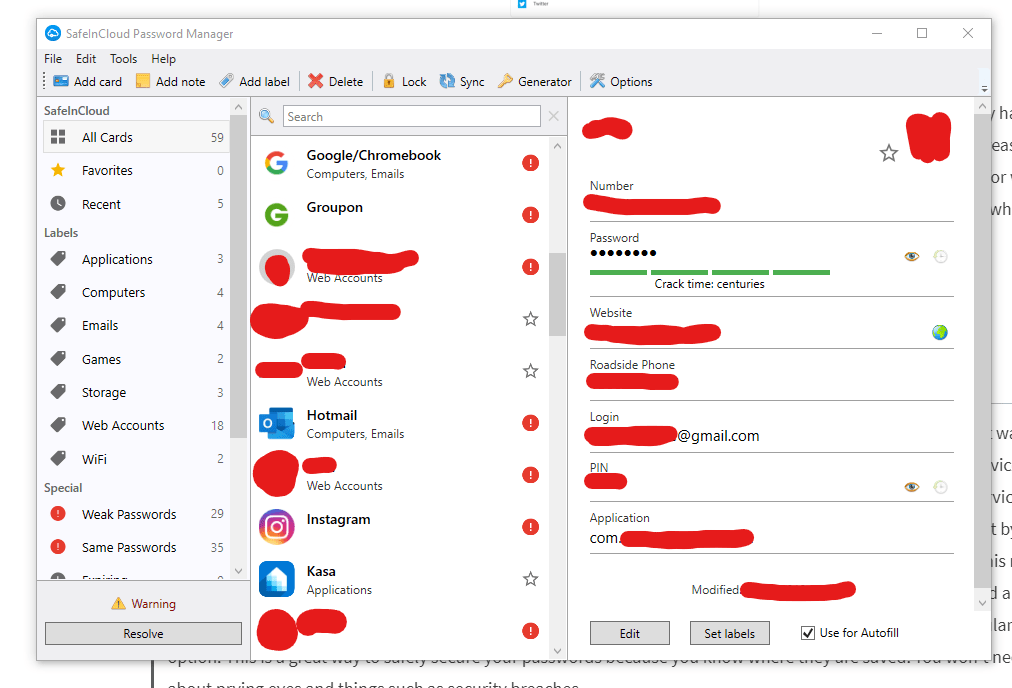Click the password strength bar
Viewport: 1012px width, 688px height.
pyautogui.click(x=710, y=272)
